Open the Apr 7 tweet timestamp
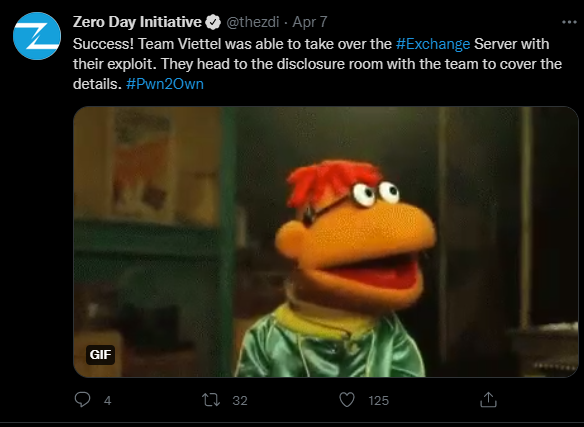Image resolution: width=584 pixels, height=427 pixels. tap(310, 22)
